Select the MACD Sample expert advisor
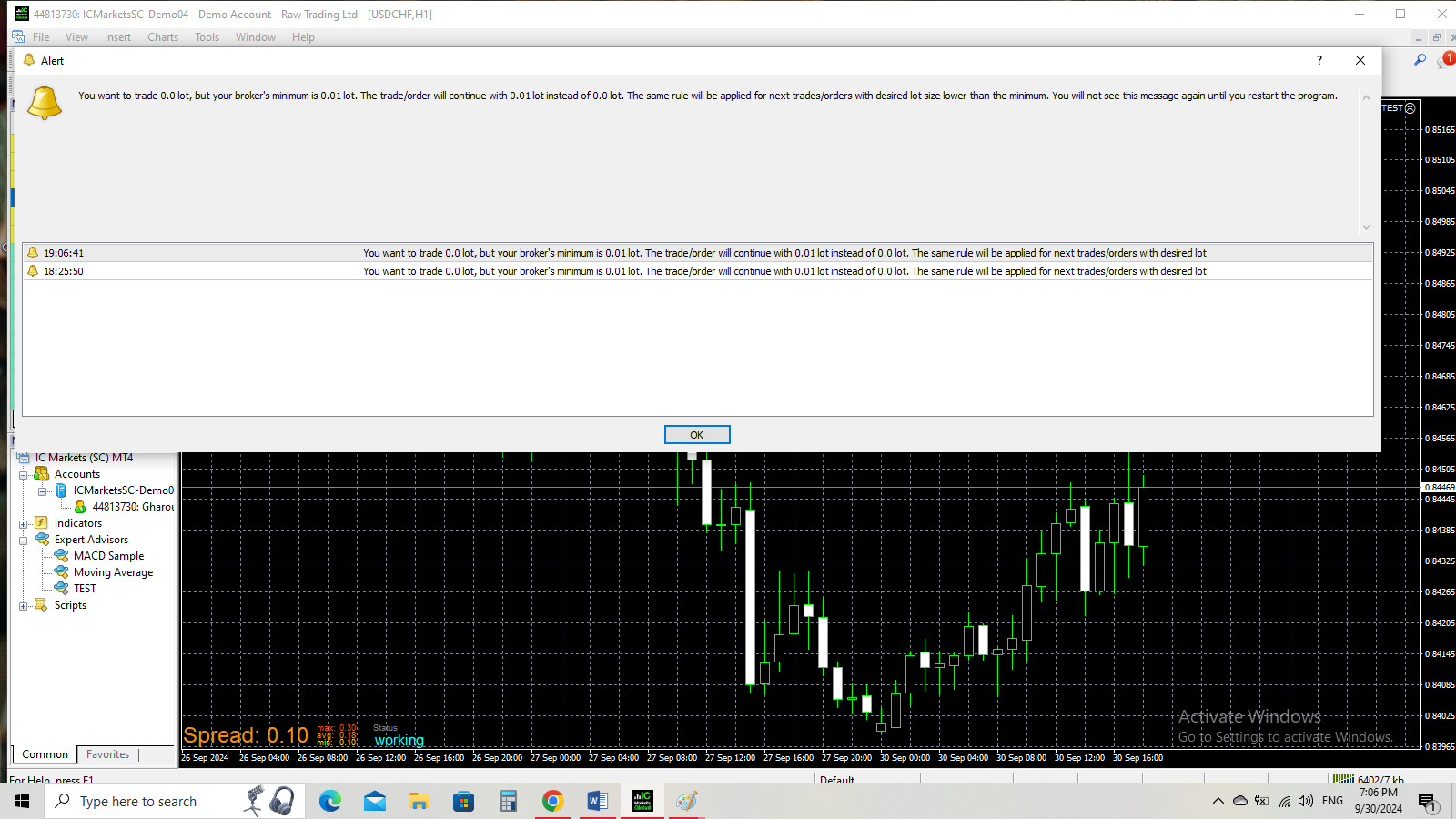 (108, 556)
